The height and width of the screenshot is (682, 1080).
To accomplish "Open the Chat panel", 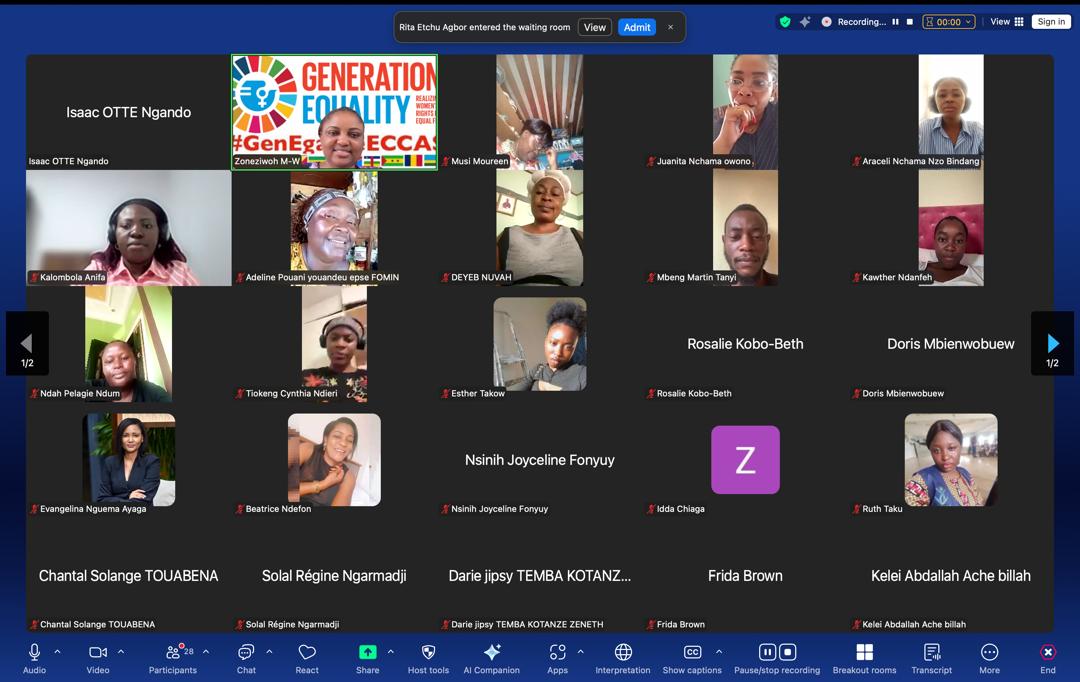I will pyautogui.click(x=246, y=652).
